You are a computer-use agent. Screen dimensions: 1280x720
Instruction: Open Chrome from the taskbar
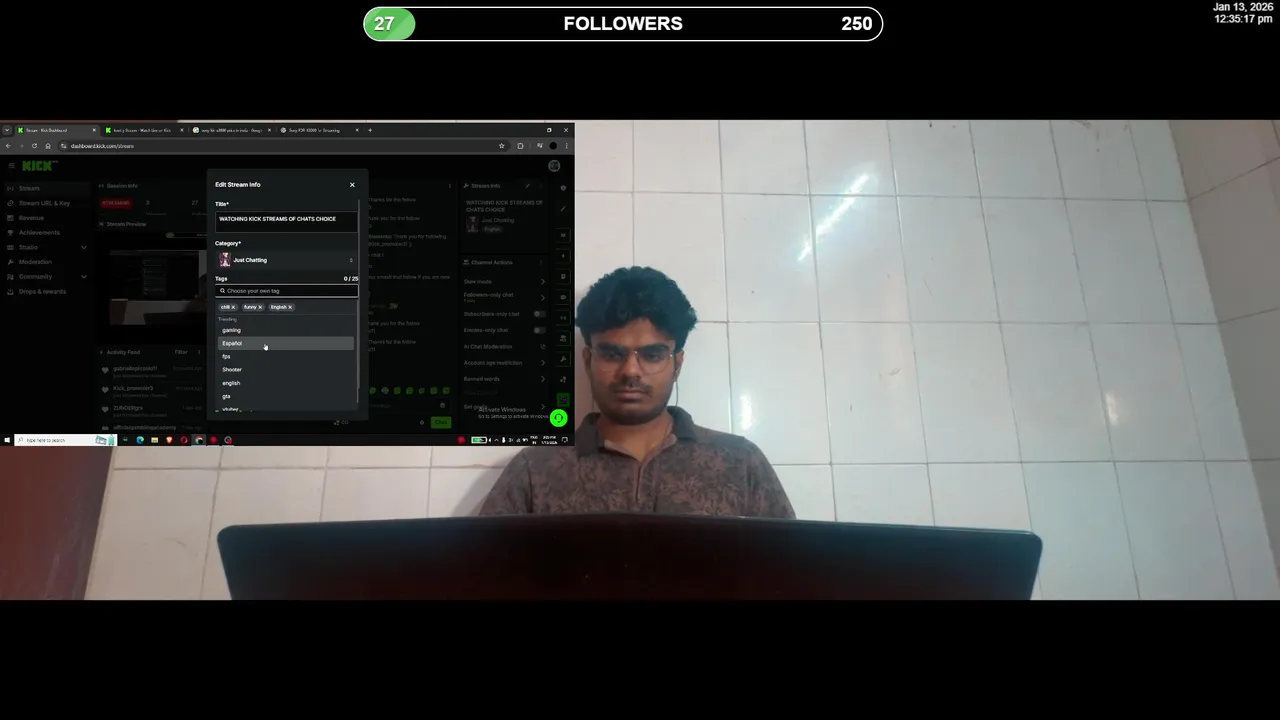point(199,440)
